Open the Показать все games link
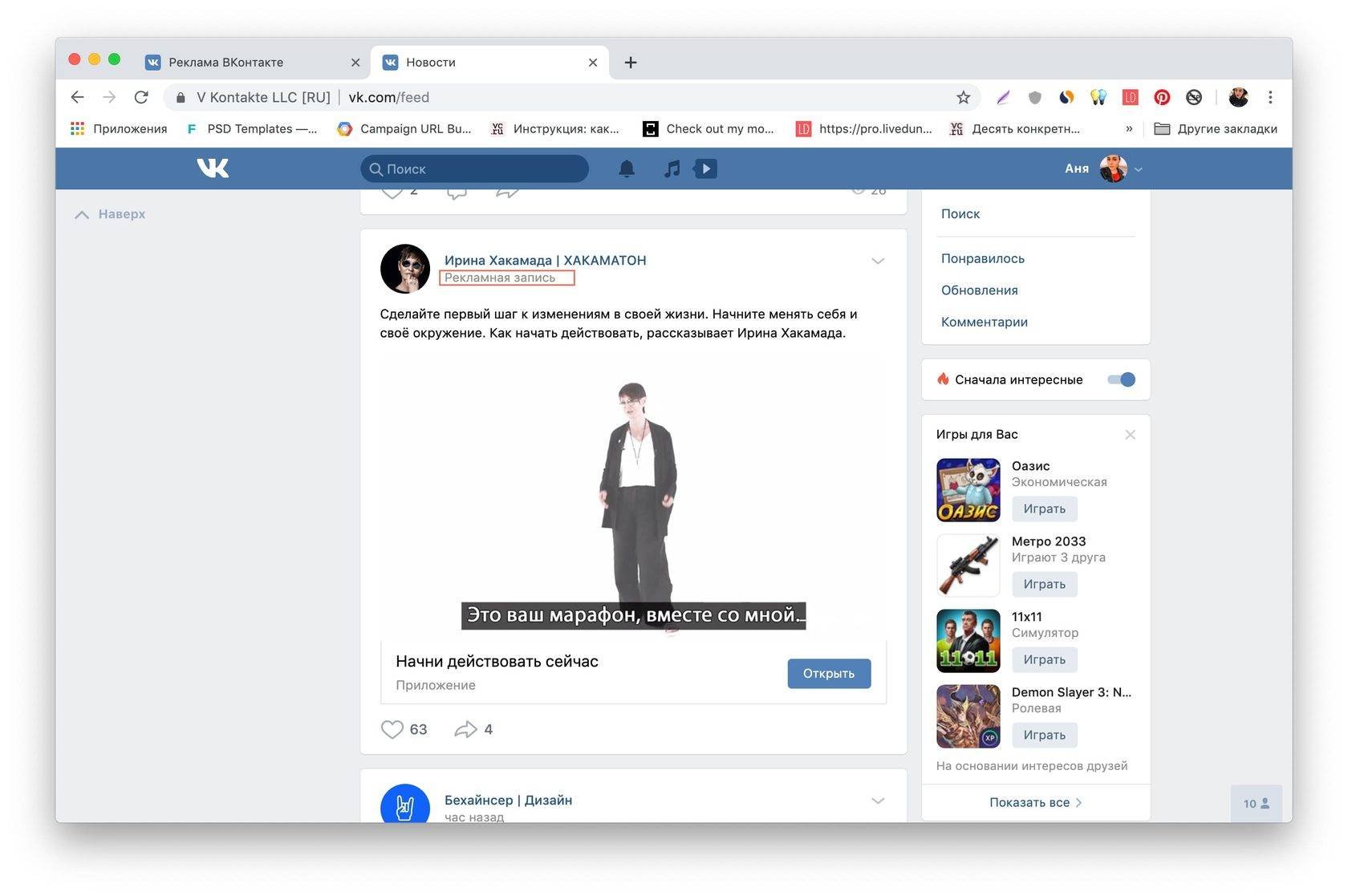This screenshot has height=896, width=1348. (x=1035, y=802)
